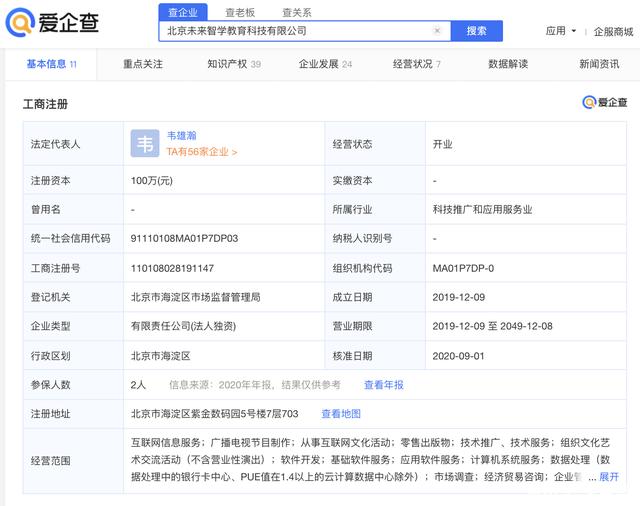Select registered capital 100万(元)
The width and height of the screenshot is (640, 506).
click(x=151, y=180)
